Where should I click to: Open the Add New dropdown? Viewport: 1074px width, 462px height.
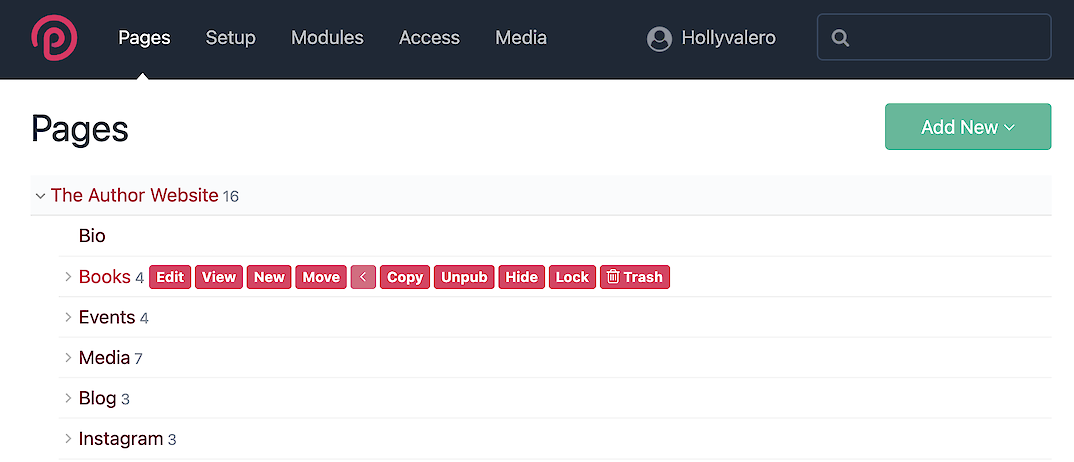(x=967, y=127)
